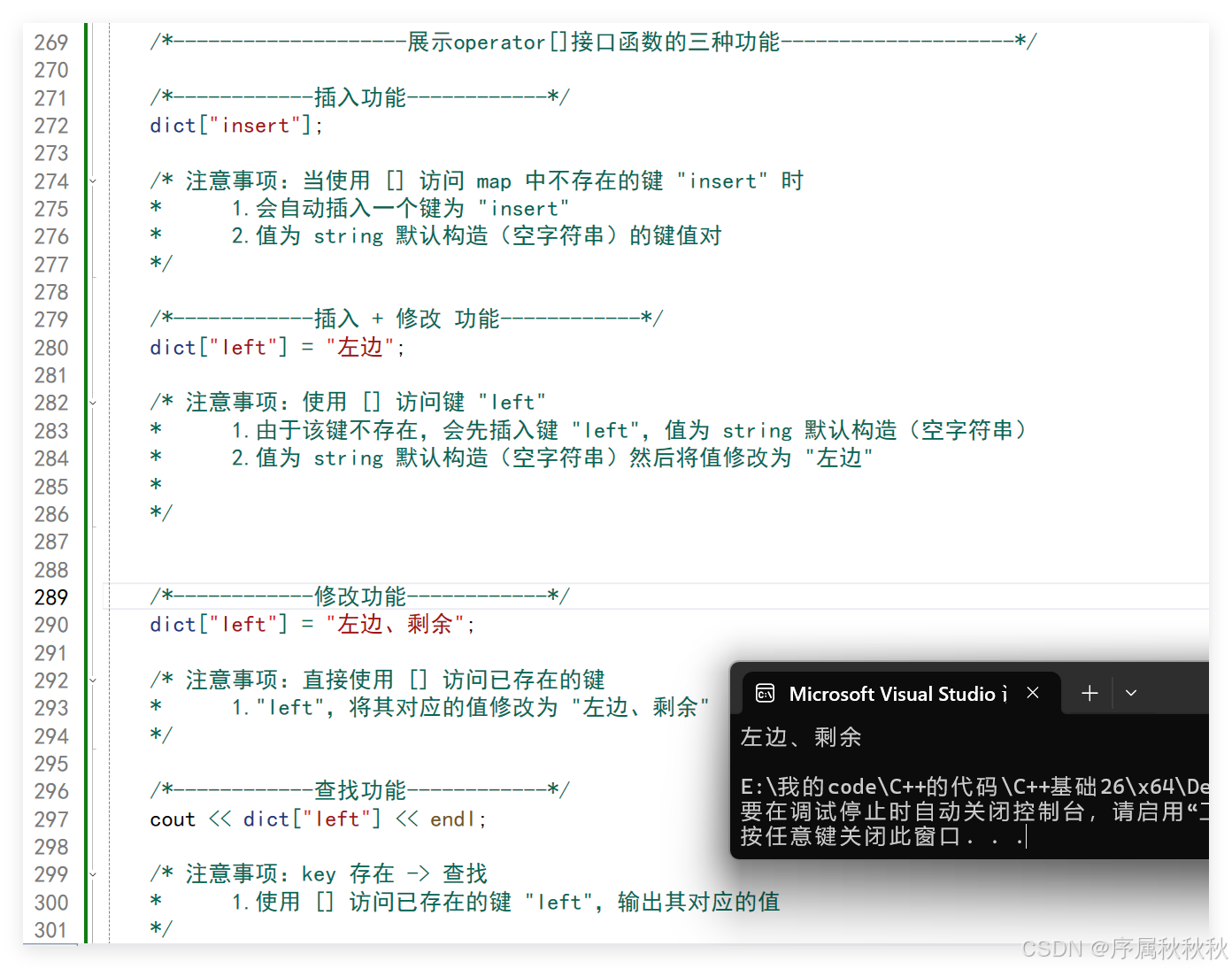Click line number 289 in the gutter
This screenshot has height=969, width=1232.
click(51, 597)
